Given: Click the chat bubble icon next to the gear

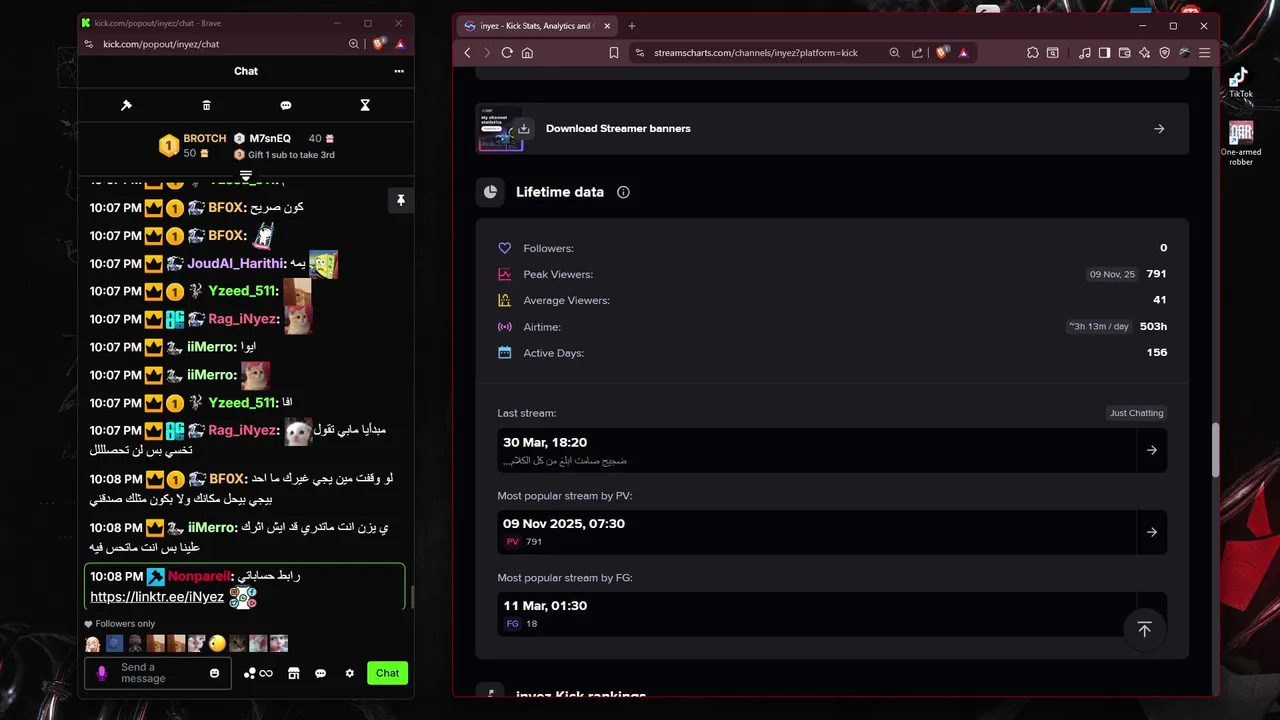Looking at the screenshot, I should click(x=320, y=673).
